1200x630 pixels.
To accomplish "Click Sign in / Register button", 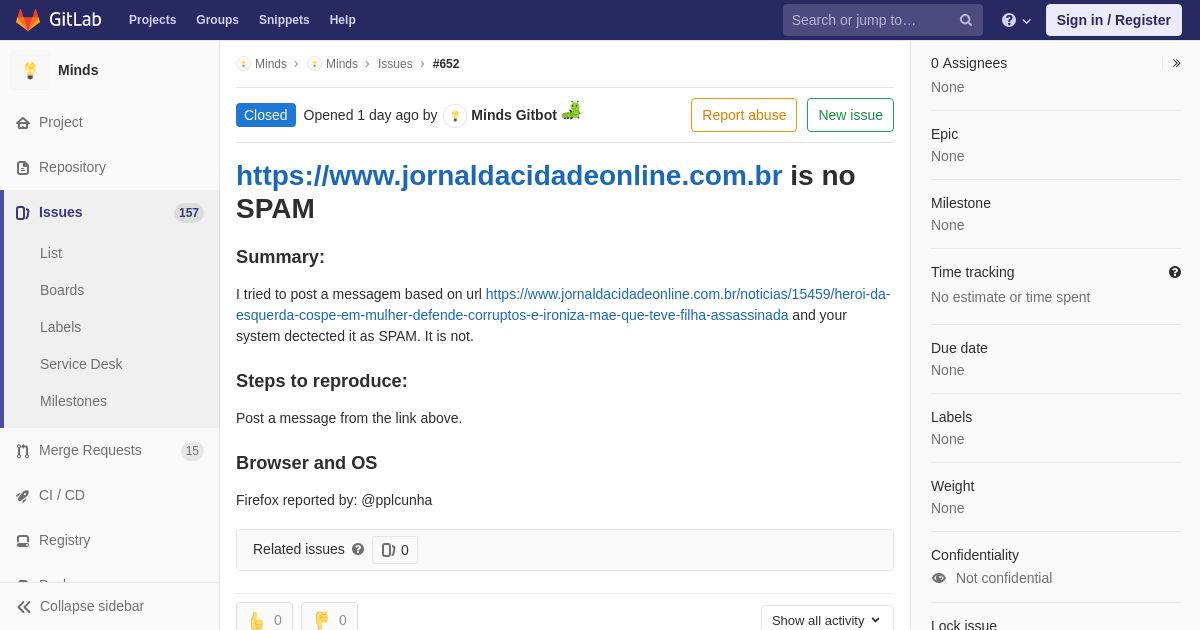I will click(1113, 20).
